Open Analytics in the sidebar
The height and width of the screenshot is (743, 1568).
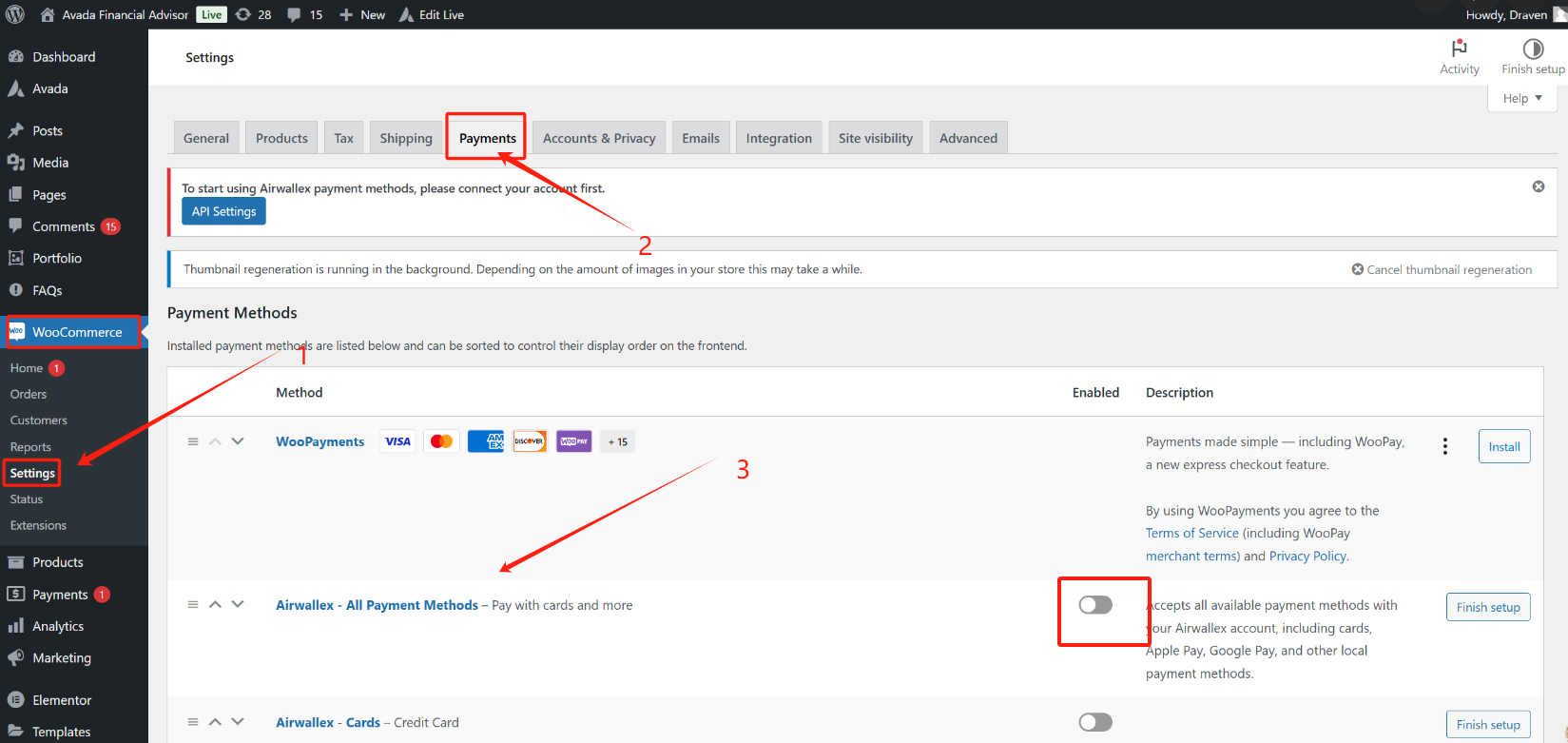click(58, 626)
